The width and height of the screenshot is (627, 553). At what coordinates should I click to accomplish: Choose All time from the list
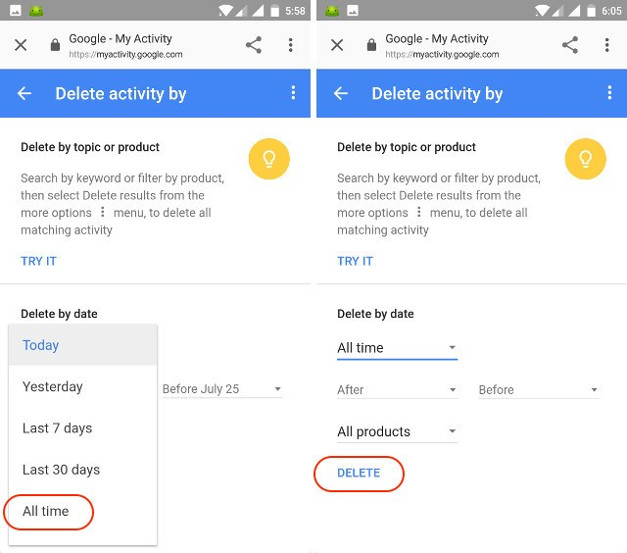coord(83,511)
